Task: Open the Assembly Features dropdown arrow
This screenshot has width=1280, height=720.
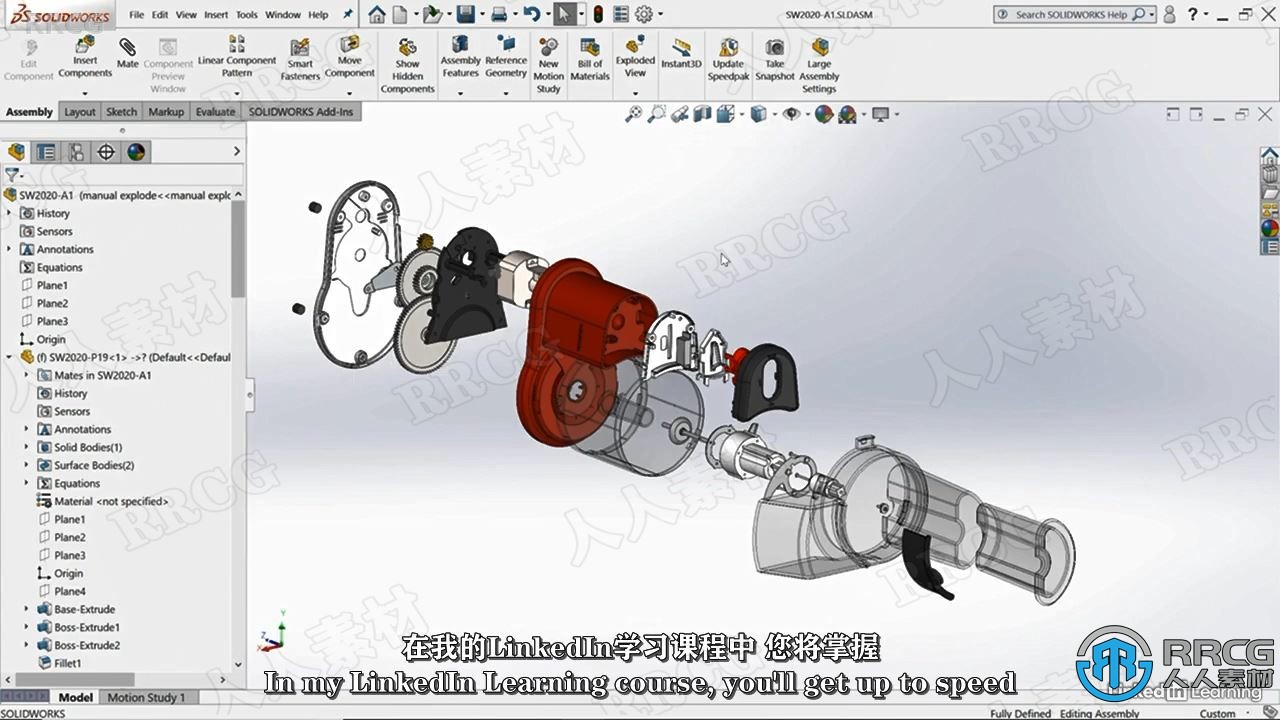Action: tap(460, 93)
